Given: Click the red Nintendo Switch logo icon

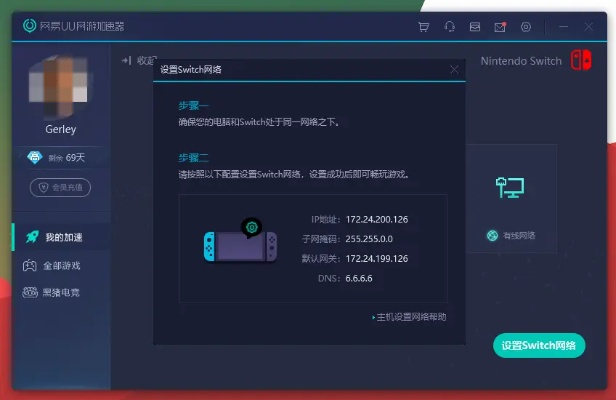Looking at the screenshot, I should coord(581,61).
